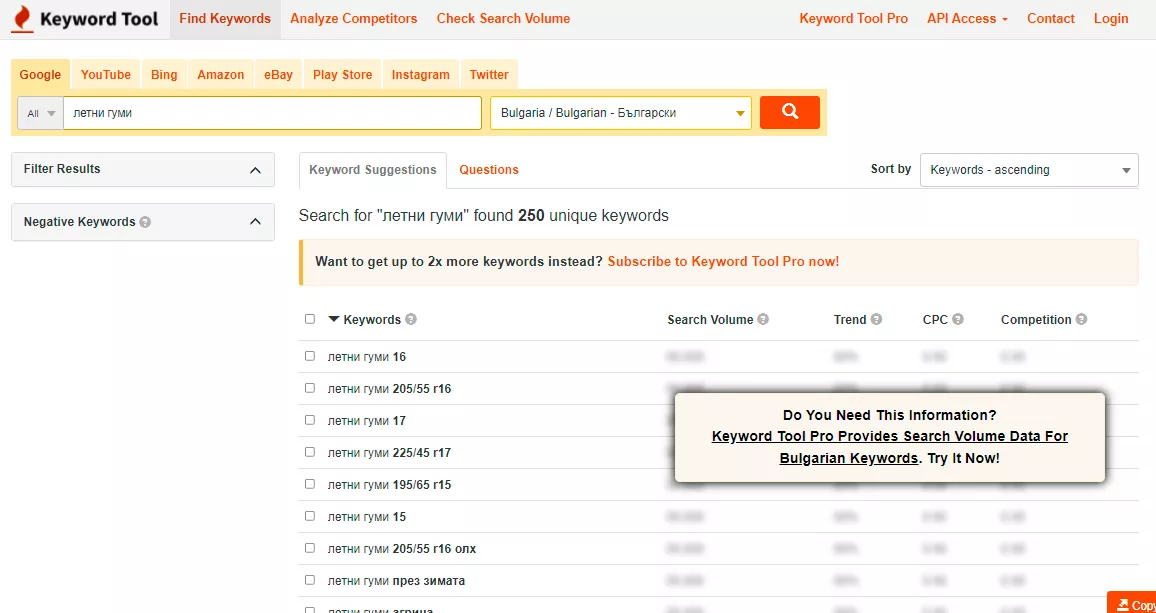This screenshot has height=613, width=1156.
Task: Click help icon beside Search Volume header
Action: 763,319
